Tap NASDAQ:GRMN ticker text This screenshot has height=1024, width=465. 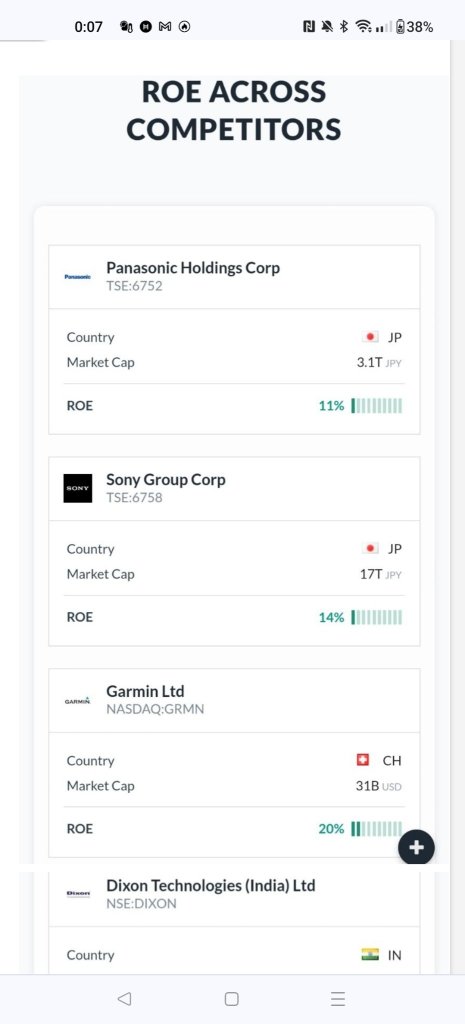[x=155, y=709]
